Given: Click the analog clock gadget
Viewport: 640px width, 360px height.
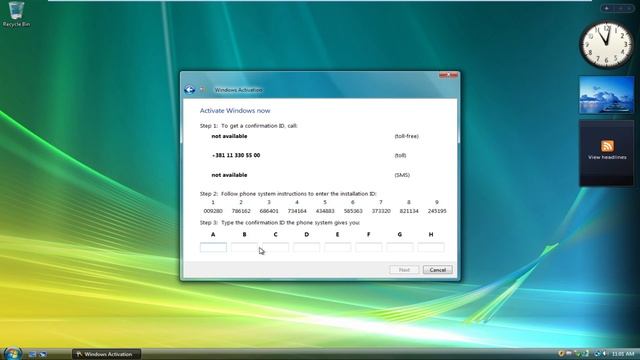Looking at the screenshot, I should 607,45.
